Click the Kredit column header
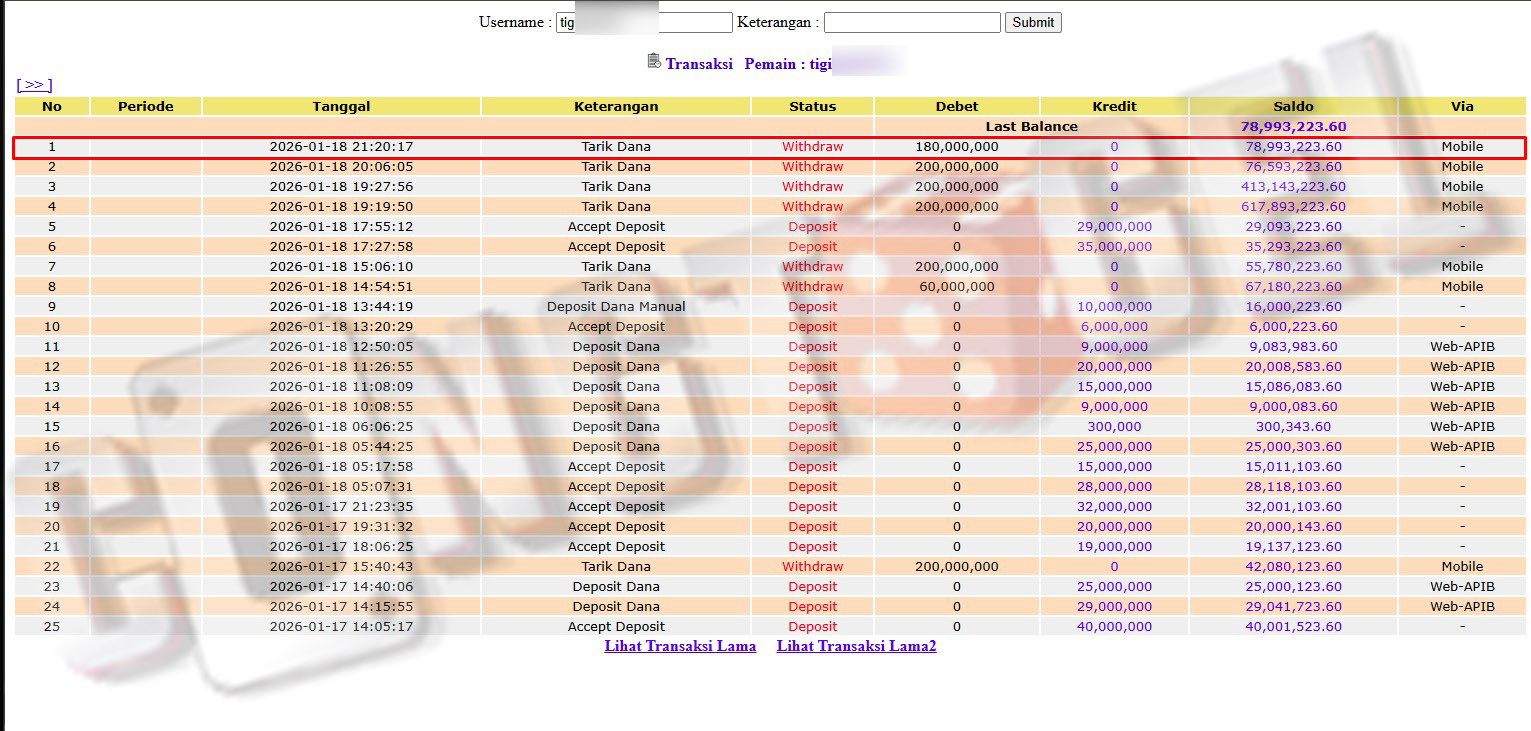Viewport: 1531px width, 731px height. (x=1114, y=106)
